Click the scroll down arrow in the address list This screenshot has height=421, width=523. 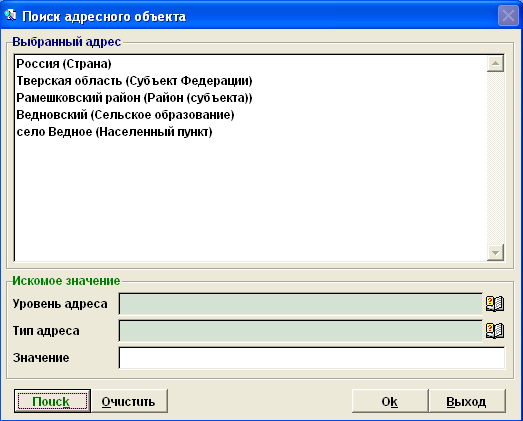tap(495, 252)
